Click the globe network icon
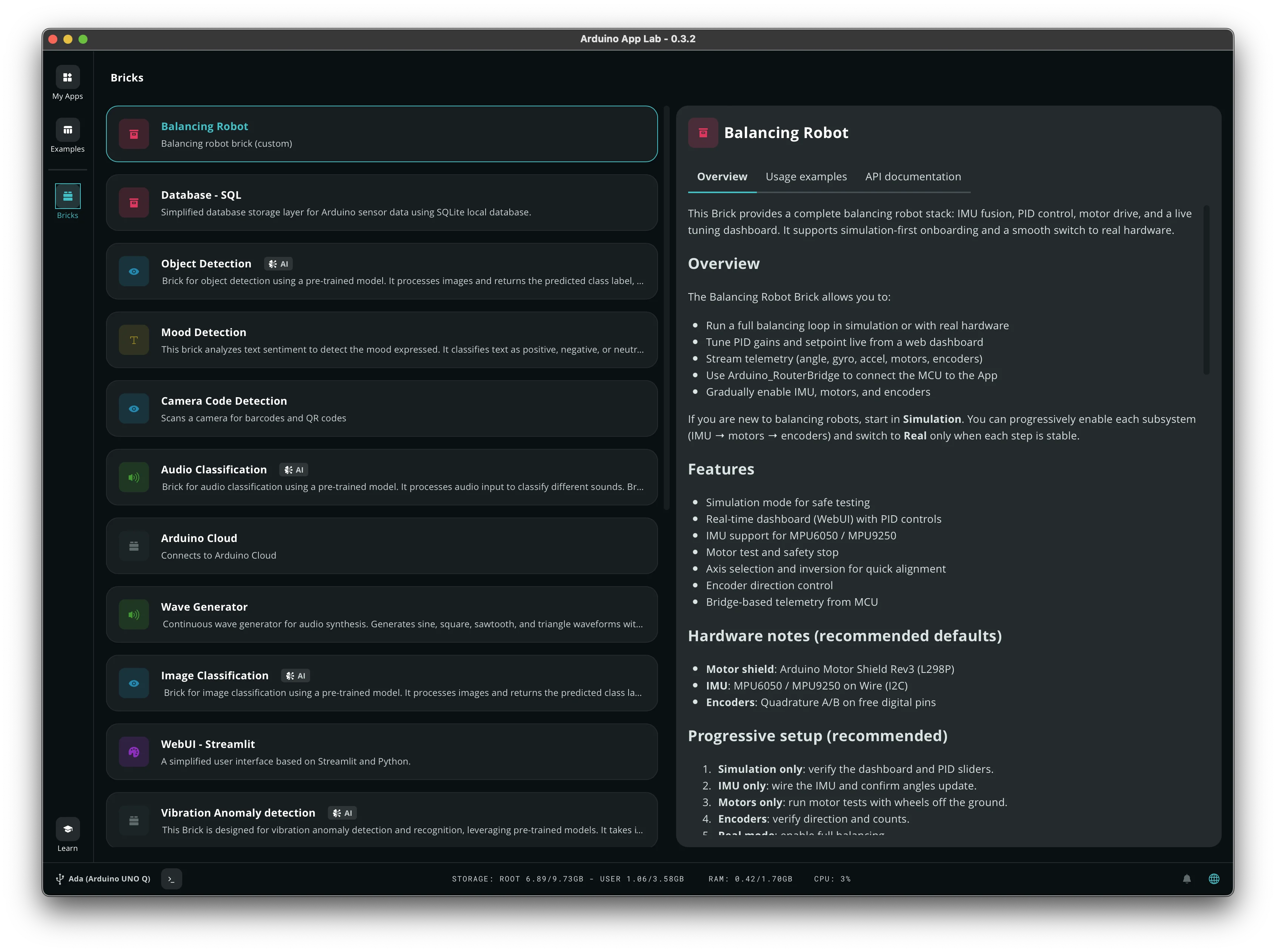 coord(1213,879)
